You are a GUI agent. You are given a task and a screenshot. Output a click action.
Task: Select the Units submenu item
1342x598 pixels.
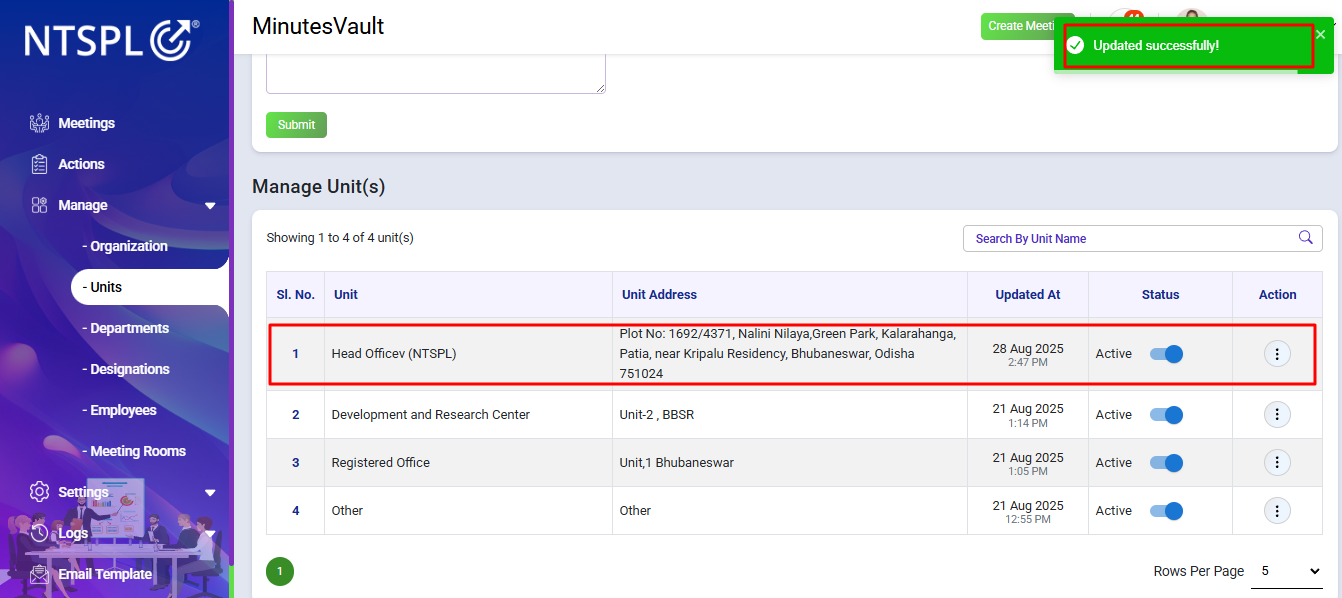pos(150,287)
